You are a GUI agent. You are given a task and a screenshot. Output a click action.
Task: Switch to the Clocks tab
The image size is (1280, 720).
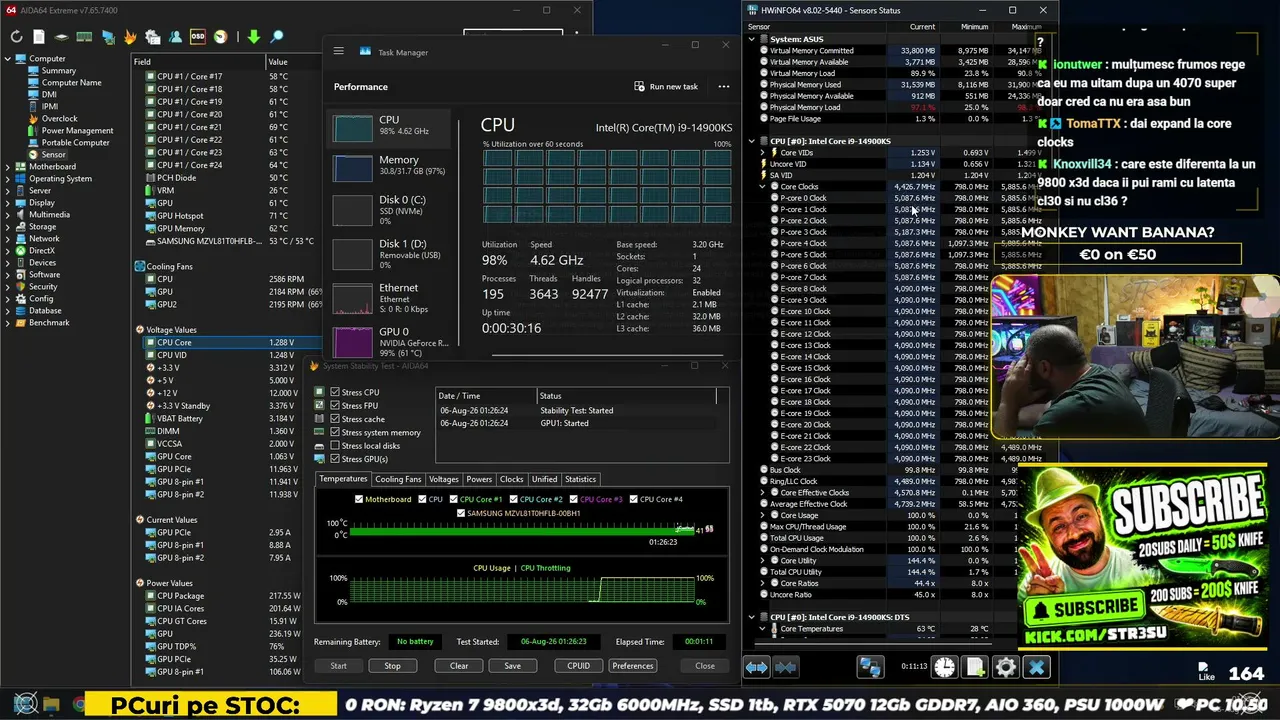[x=512, y=479]
